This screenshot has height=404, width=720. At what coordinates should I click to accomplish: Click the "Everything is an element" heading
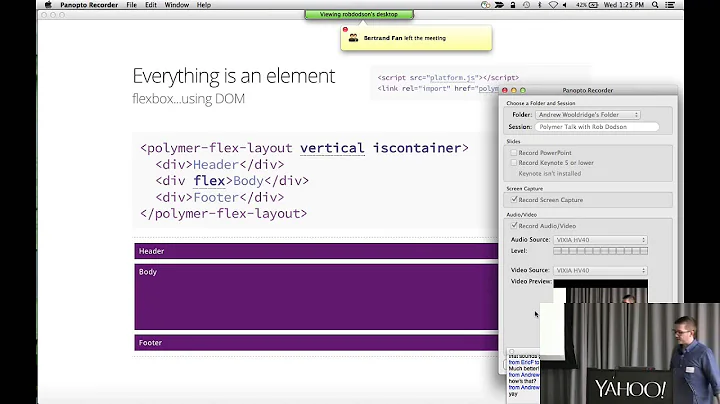(x=234, y=76)
